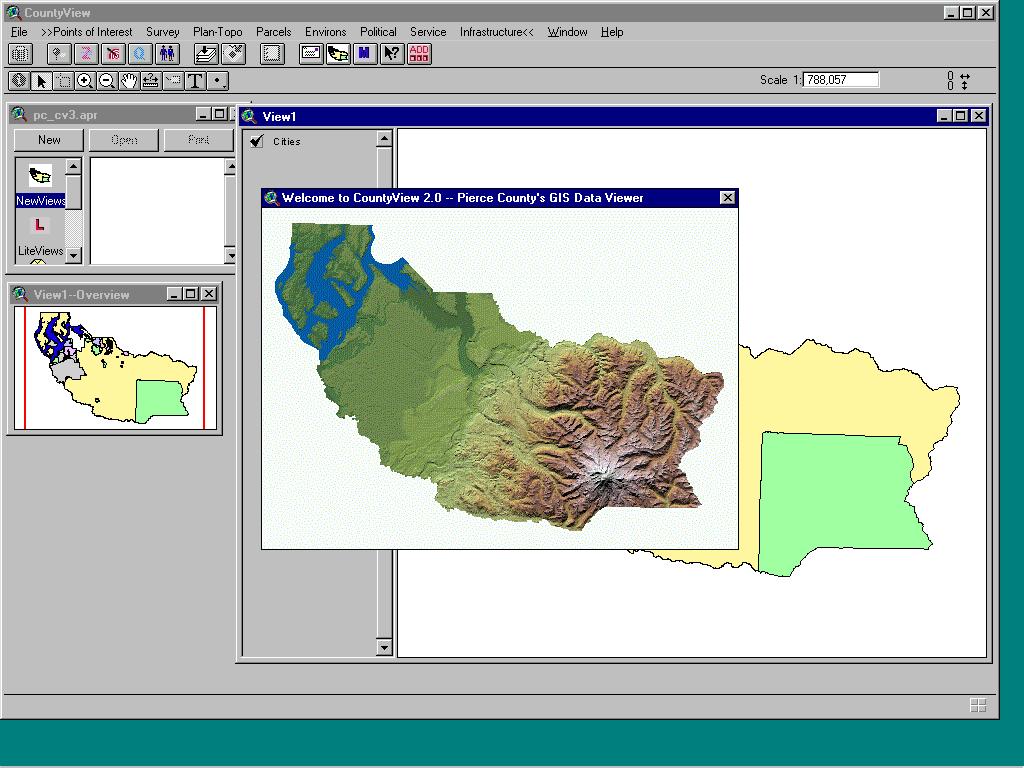
Task: Select the dashed rectangle selection tool
Action: pos(63,81)
